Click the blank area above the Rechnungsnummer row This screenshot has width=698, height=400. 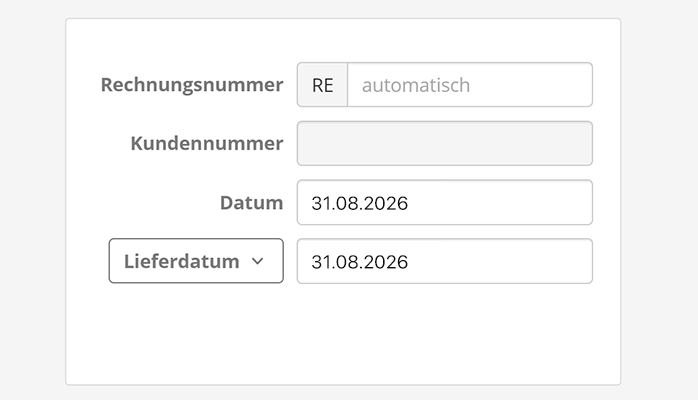click(343, 40)
